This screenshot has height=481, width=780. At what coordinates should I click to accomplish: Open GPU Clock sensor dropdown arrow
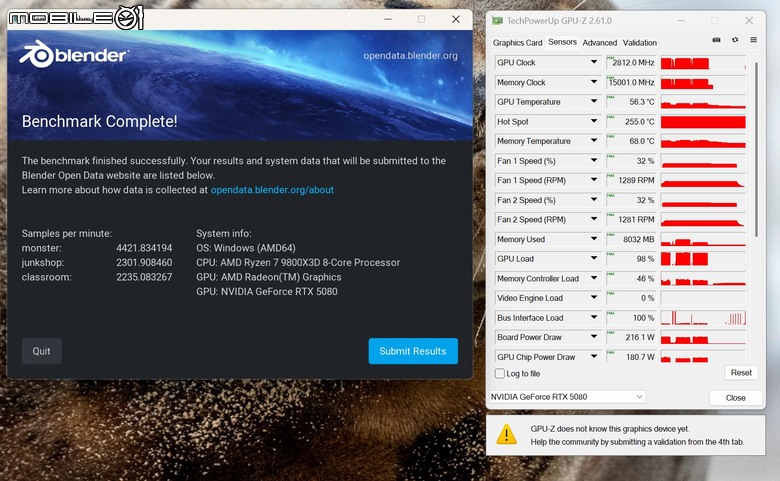593,62
